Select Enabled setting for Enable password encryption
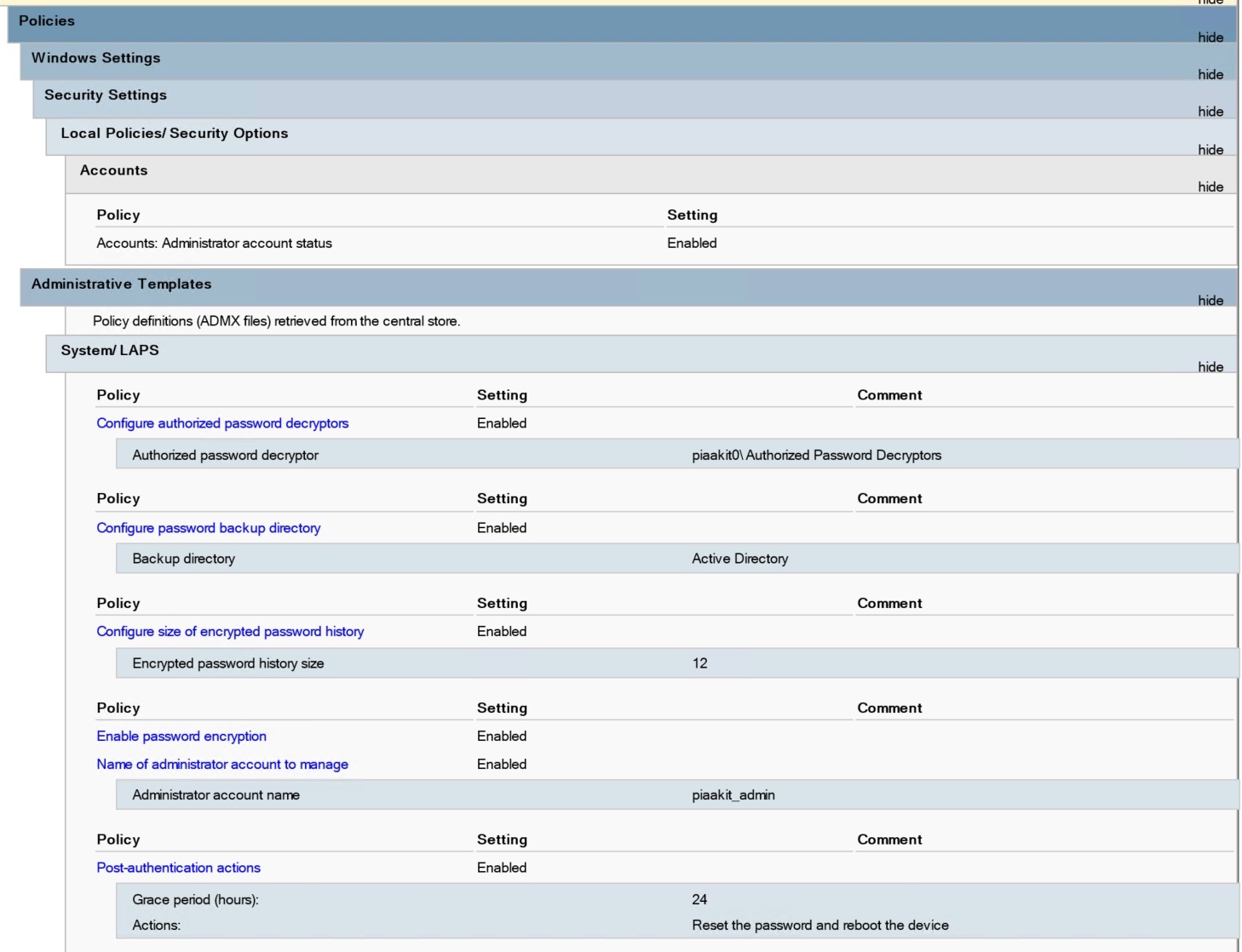Image resolution: width=1242 pixels, height=952 pixels. [x=502, y=737]
